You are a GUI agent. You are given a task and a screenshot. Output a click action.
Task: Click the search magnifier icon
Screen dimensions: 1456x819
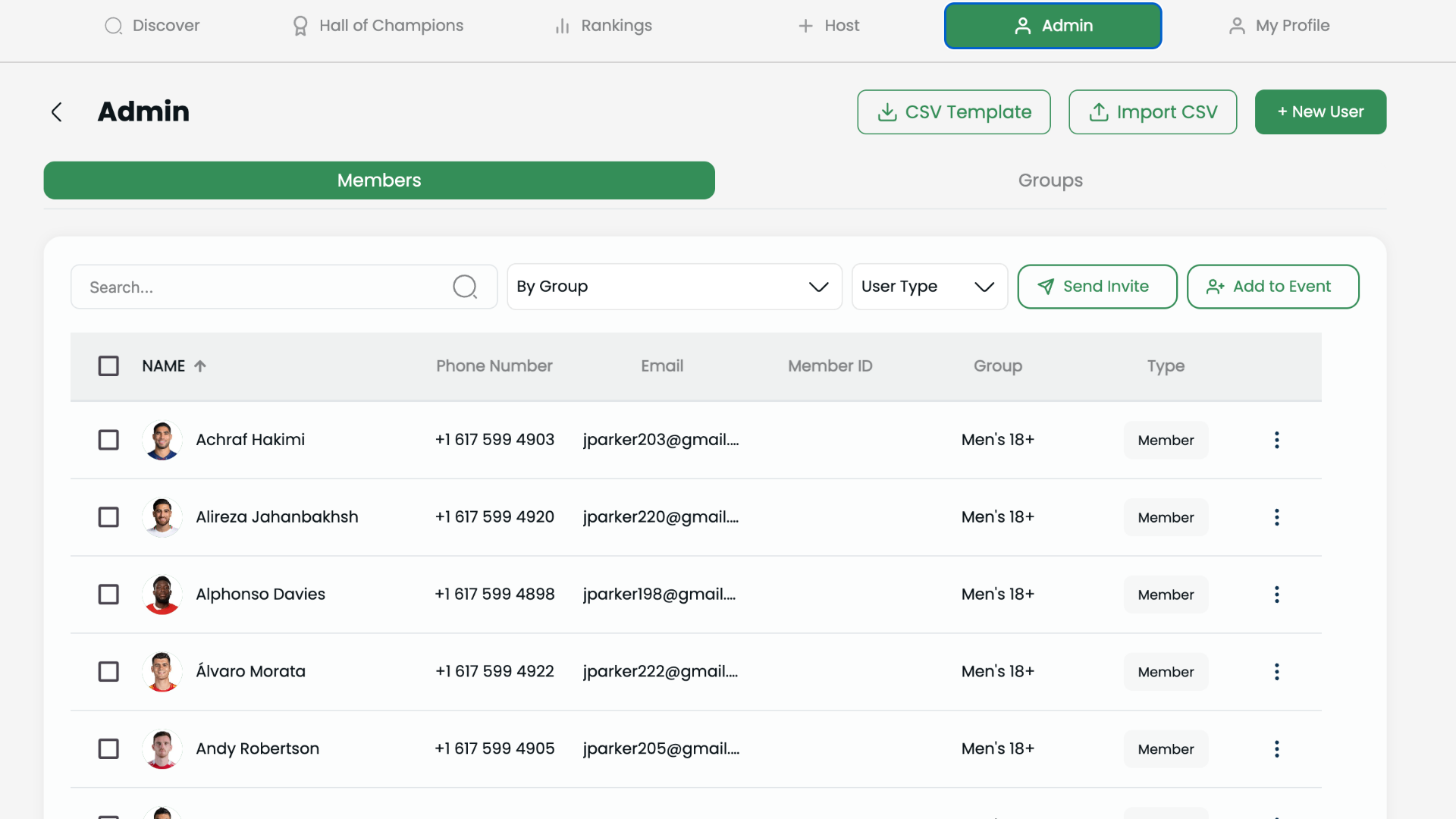465,287
